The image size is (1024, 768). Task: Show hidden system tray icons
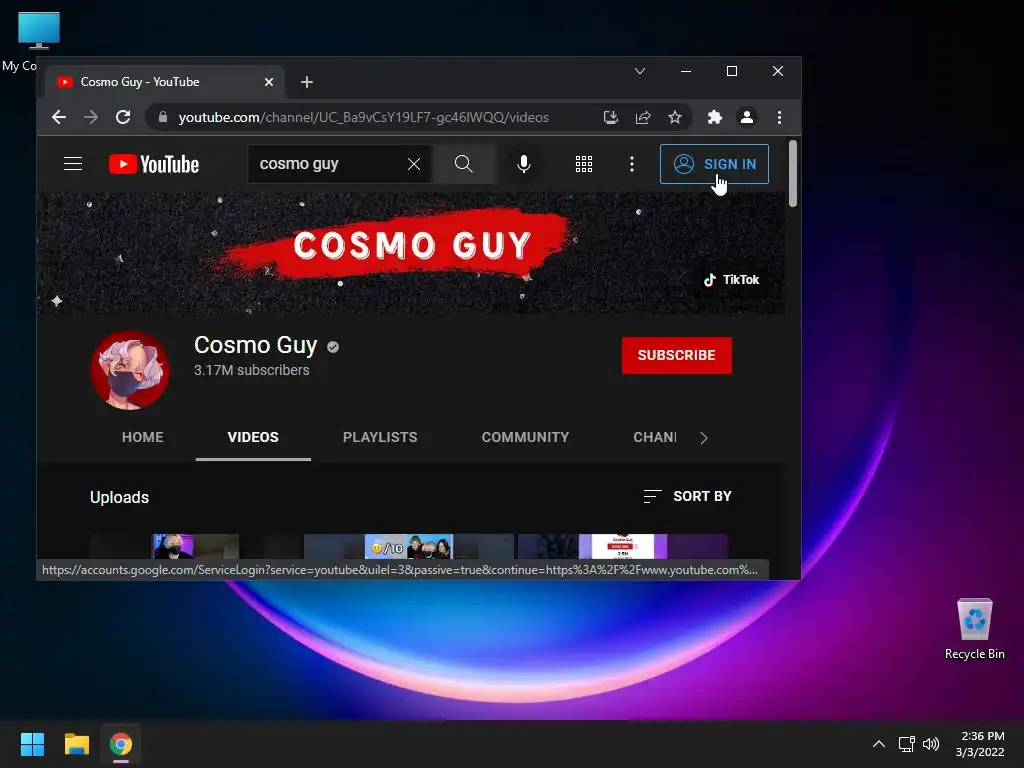879,744
